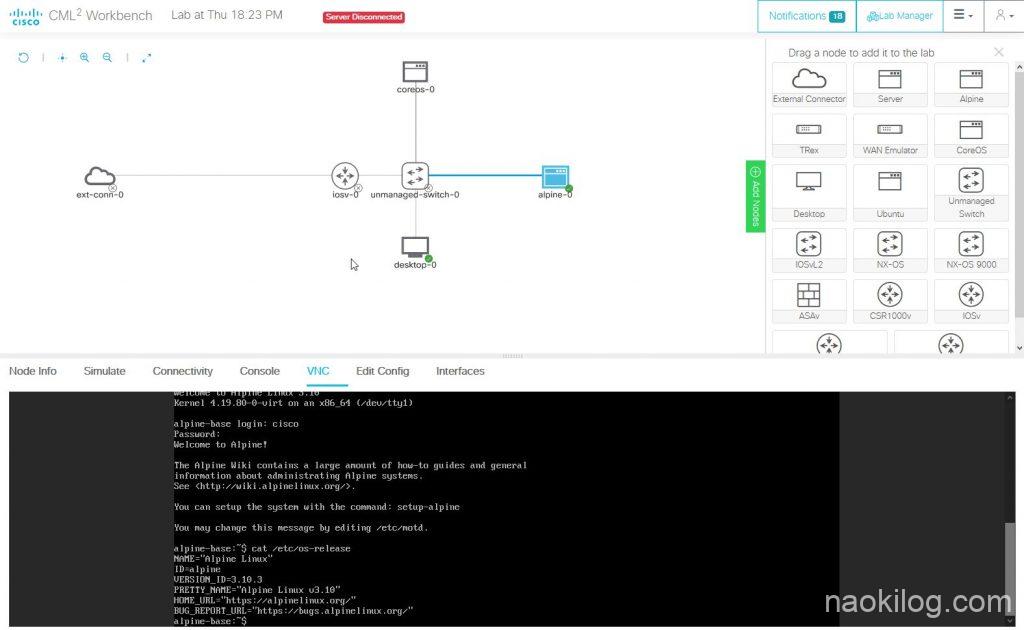
Task: Pick the ASAv firewall node type
Action: coord(809,302)
